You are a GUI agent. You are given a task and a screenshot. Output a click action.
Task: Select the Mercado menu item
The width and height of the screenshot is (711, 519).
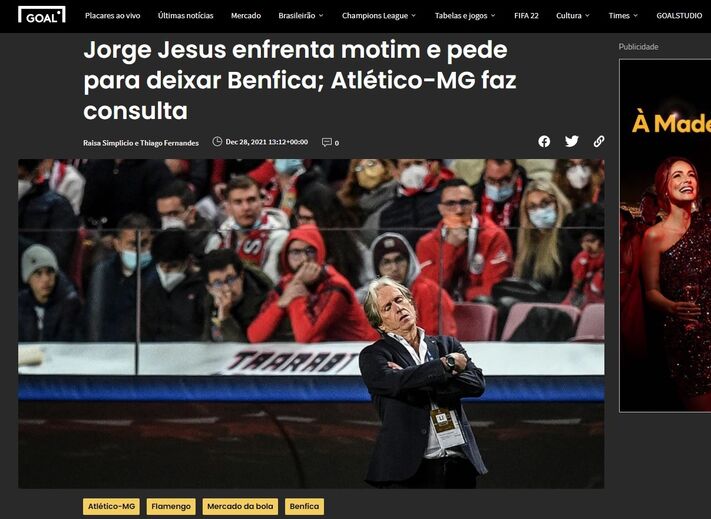coord(246,15)
